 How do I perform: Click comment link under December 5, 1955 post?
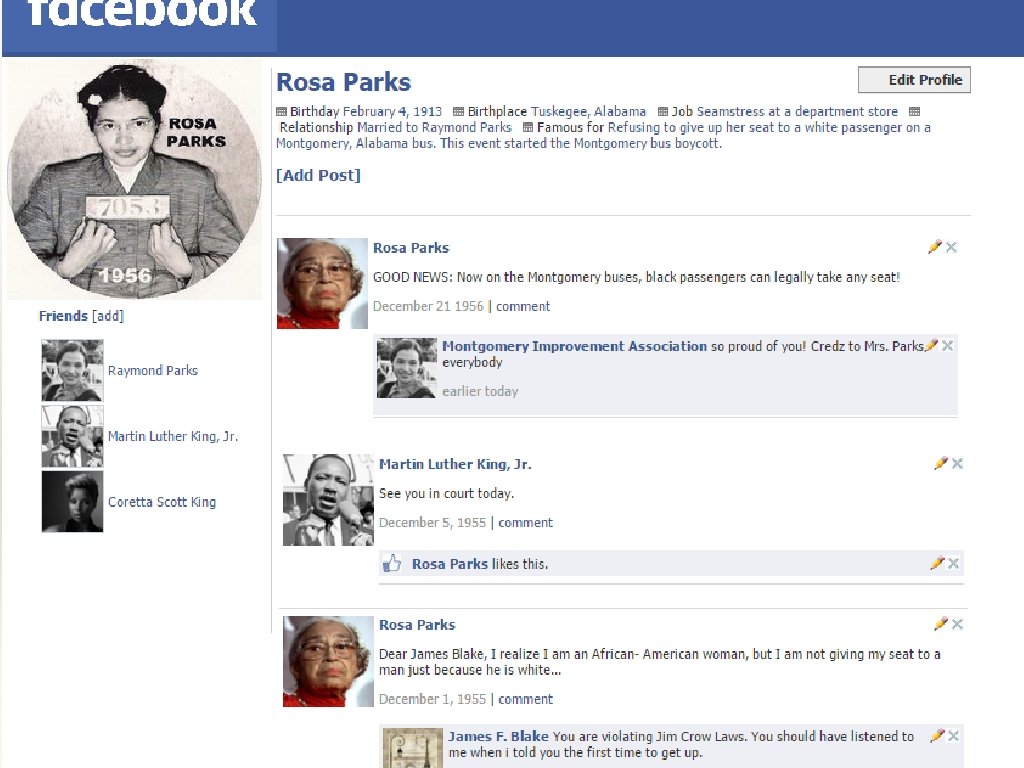[x=526, y=522]
